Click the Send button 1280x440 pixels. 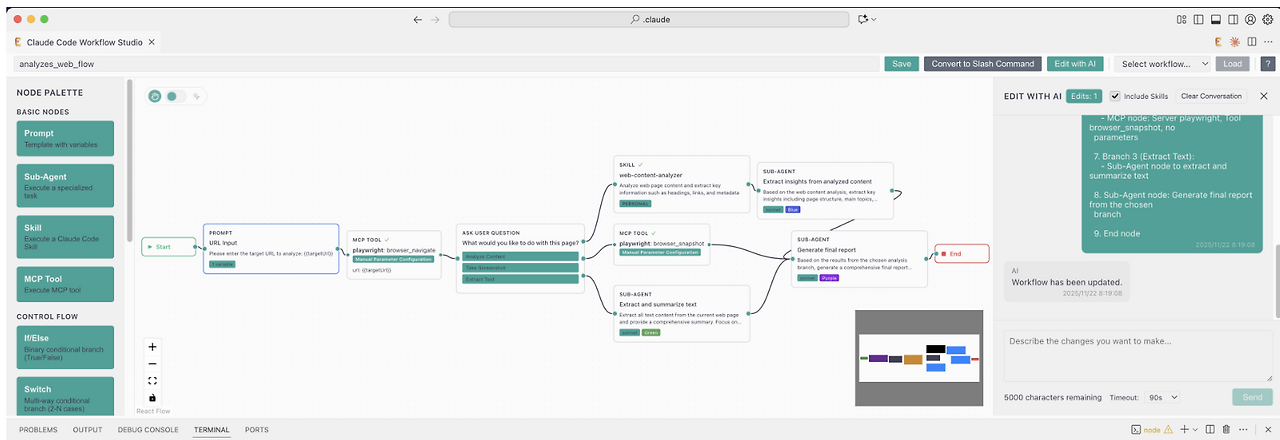(1252, 397)
